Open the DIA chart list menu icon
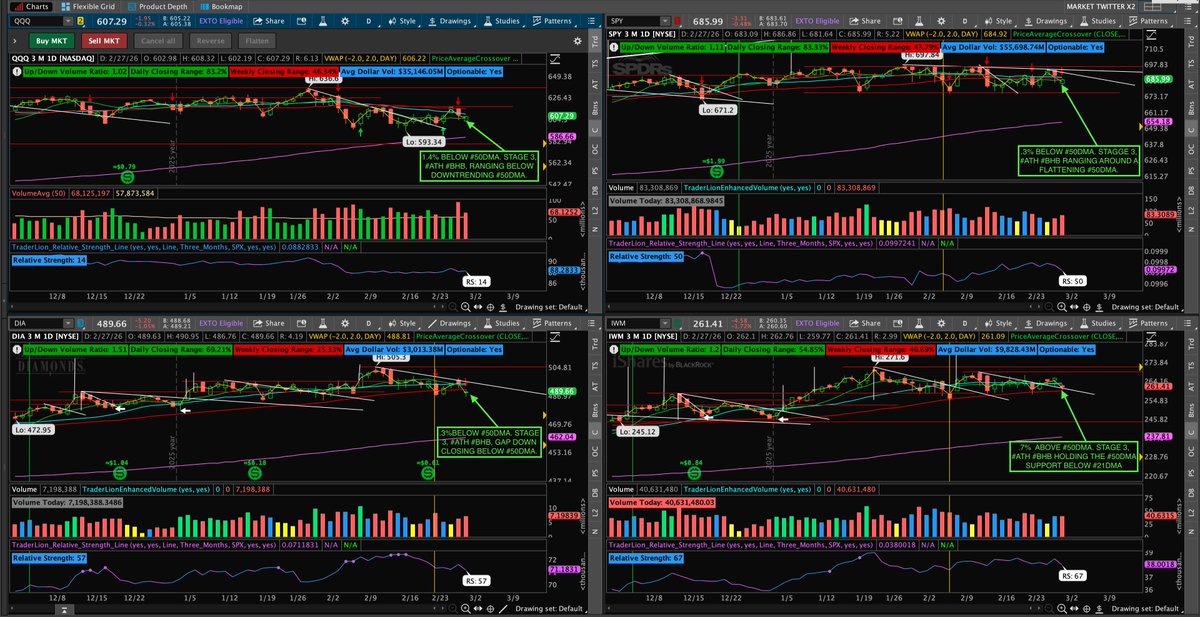Screen dimensions: 1200x617 pos(591,323)
